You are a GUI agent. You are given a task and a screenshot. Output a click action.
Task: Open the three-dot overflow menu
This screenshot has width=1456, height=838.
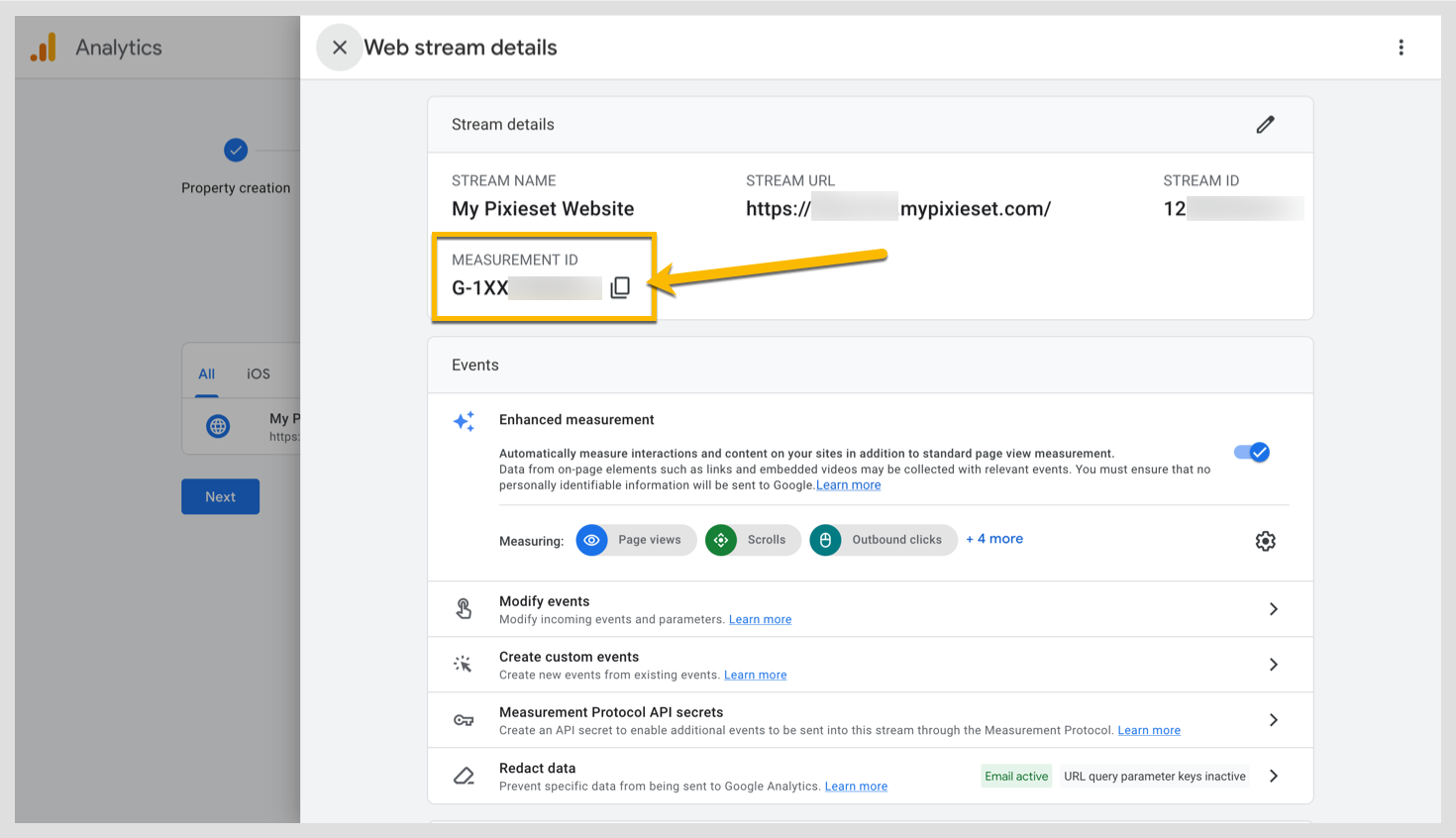coord(1402,47)
